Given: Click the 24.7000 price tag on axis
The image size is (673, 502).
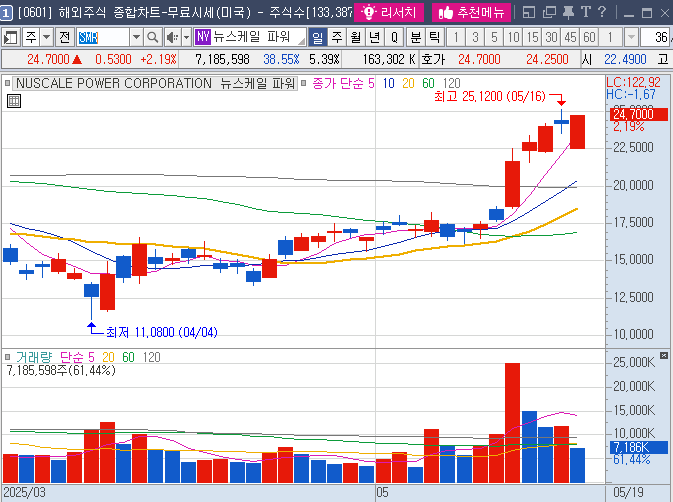Looking at the screenshot, I should pyautogui.click(x=639, y=115).
